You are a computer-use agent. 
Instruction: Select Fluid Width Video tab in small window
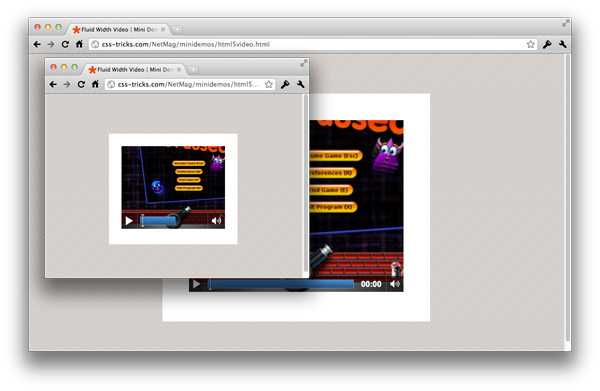(x=135, y=70)
